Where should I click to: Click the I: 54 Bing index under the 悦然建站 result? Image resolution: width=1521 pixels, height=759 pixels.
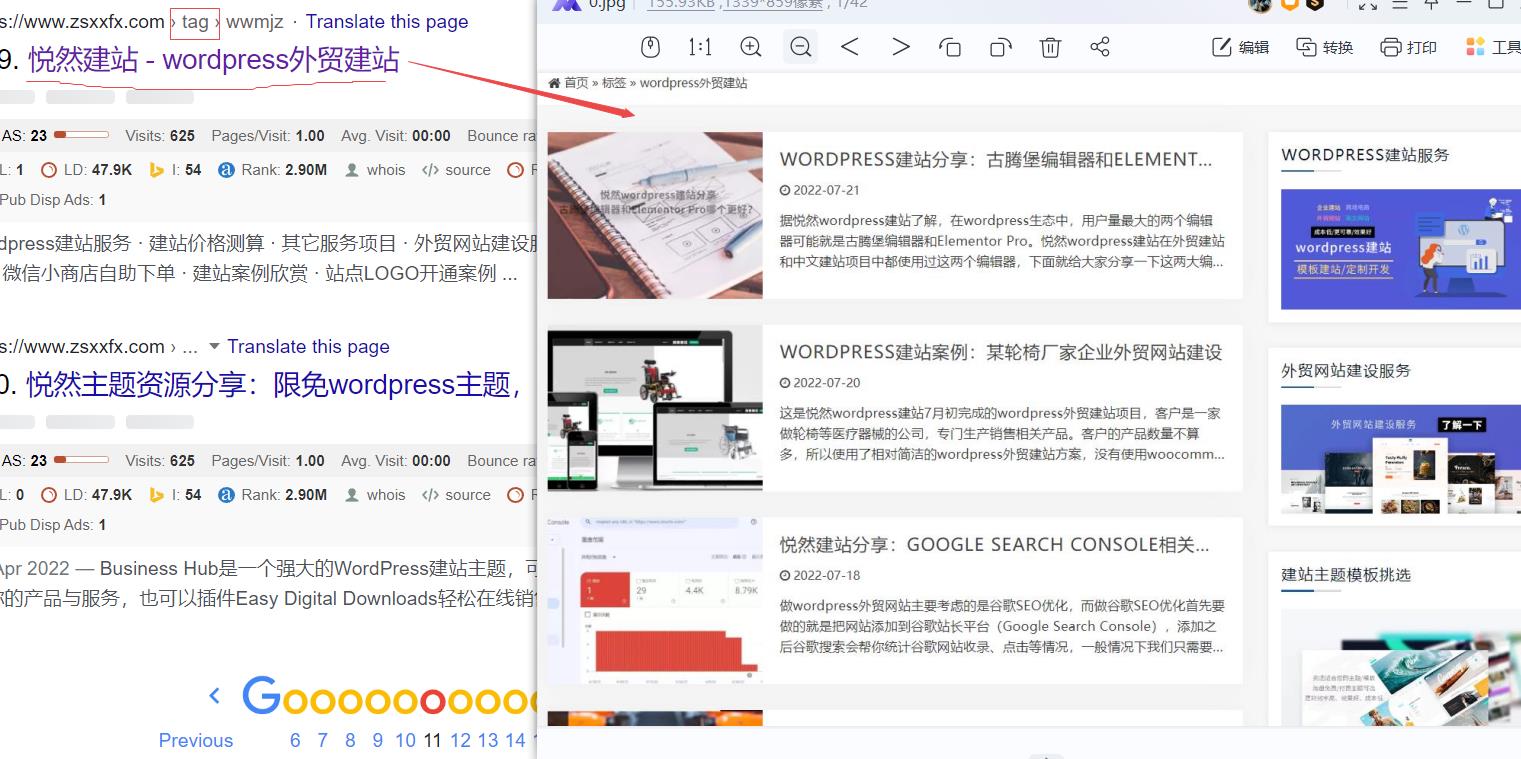[175, 170]
